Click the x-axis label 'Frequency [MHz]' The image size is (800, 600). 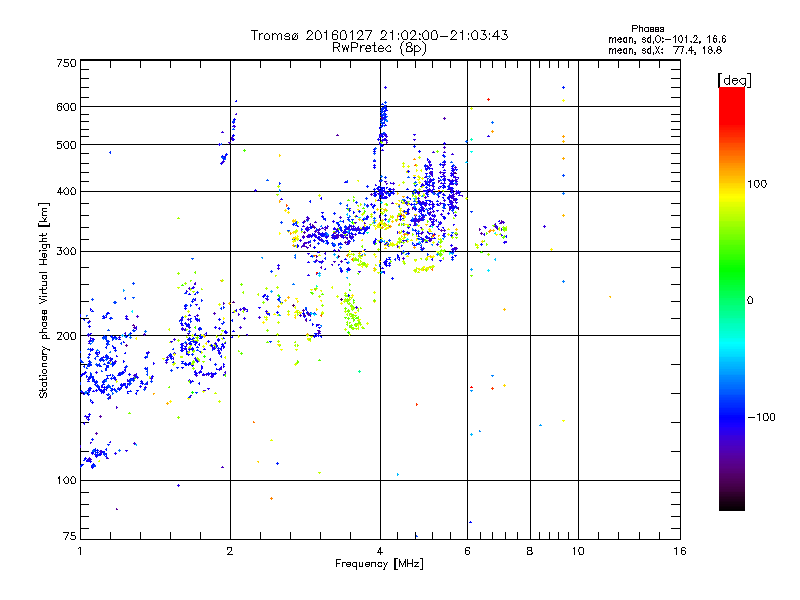[x=379, y=564]
